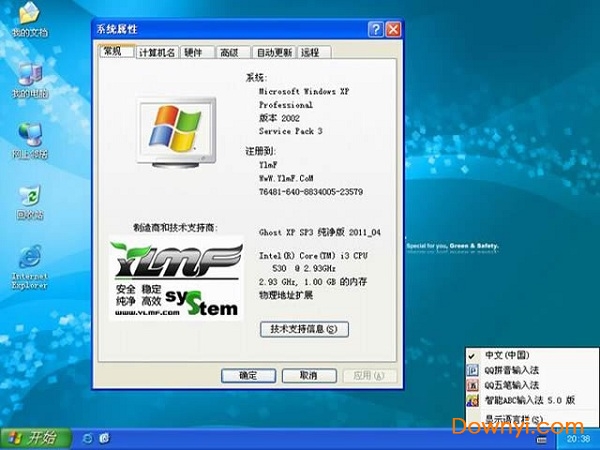Click the QQ五笔输入法 icon in menu
This screenshot has width=600, height=450.
click(473, 385)
